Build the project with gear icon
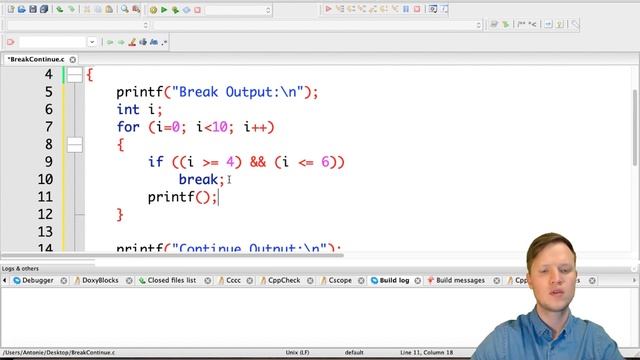Viewport: 640px width, 360px height. point(153,9)
